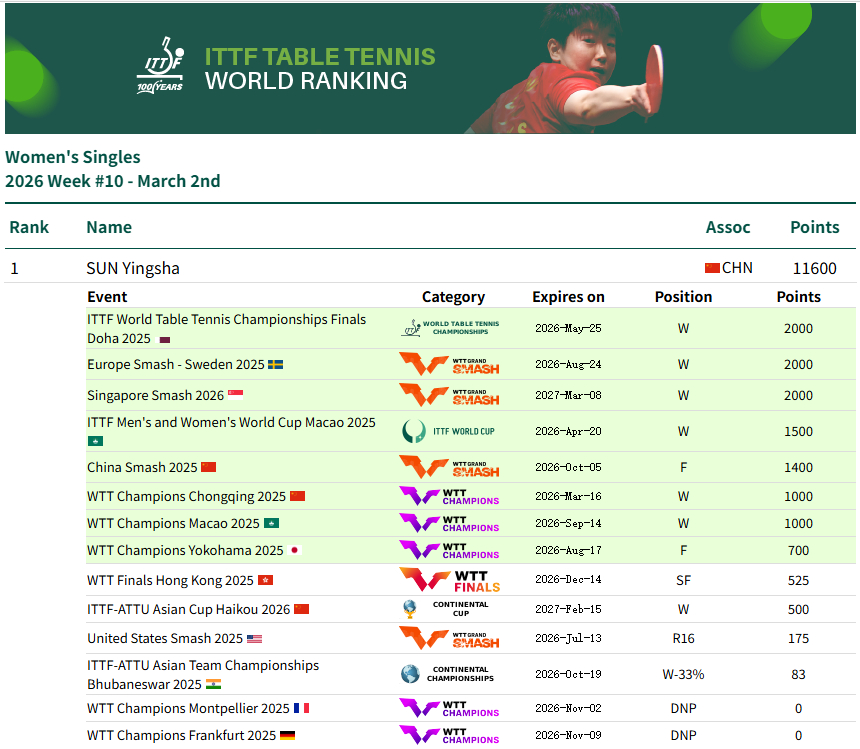Viewport: 860px width, 749px height.
Task: Click the Macao flag after WTT Champions Macao 2025
Action: click(271, 523)
